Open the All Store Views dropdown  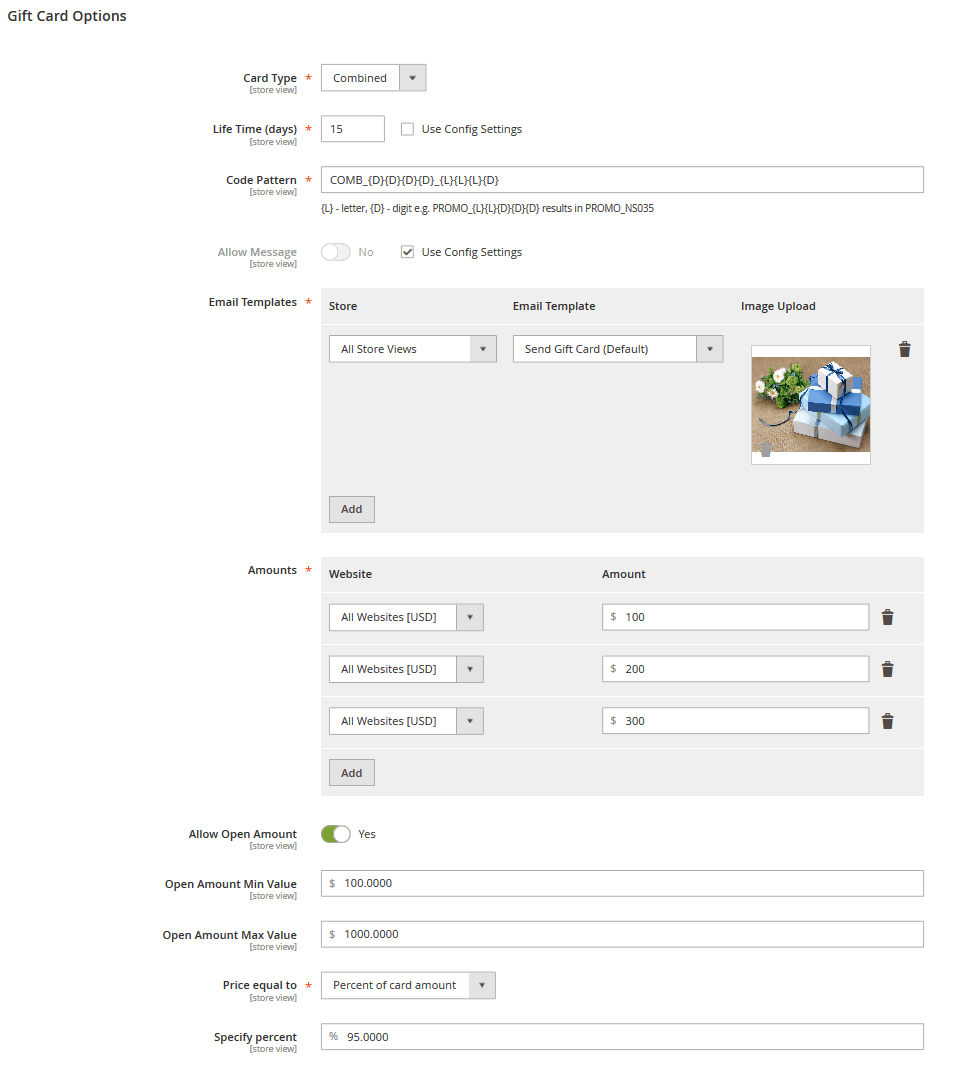coord(413,349)
